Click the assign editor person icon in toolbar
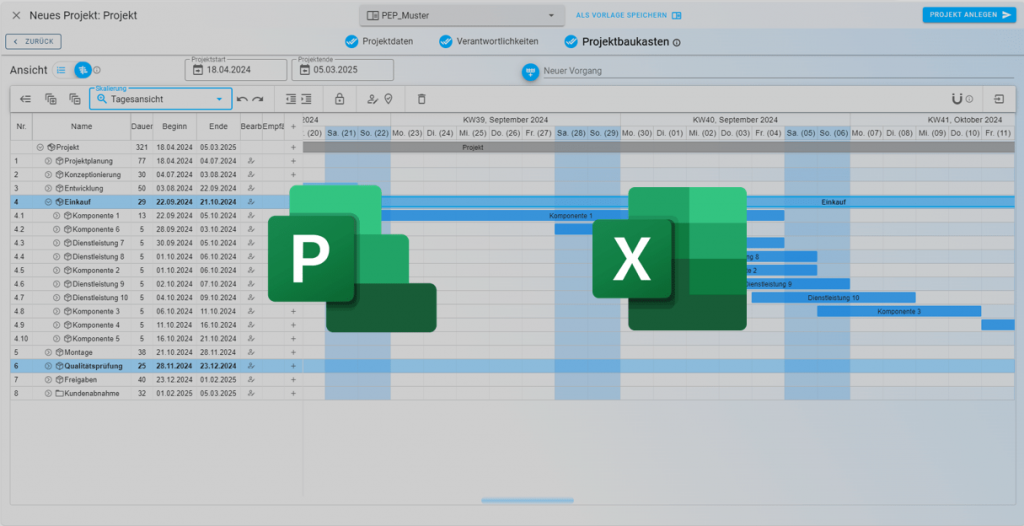This screenshot has width=1024, height=526. [373, 99]
